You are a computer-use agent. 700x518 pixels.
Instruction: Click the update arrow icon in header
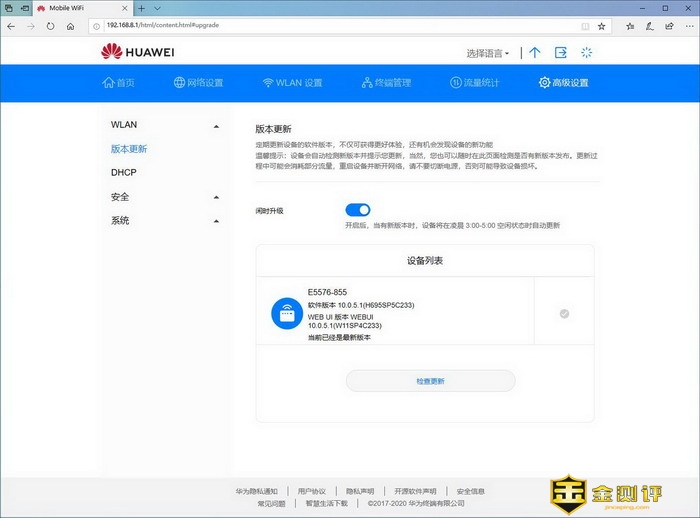534,52
